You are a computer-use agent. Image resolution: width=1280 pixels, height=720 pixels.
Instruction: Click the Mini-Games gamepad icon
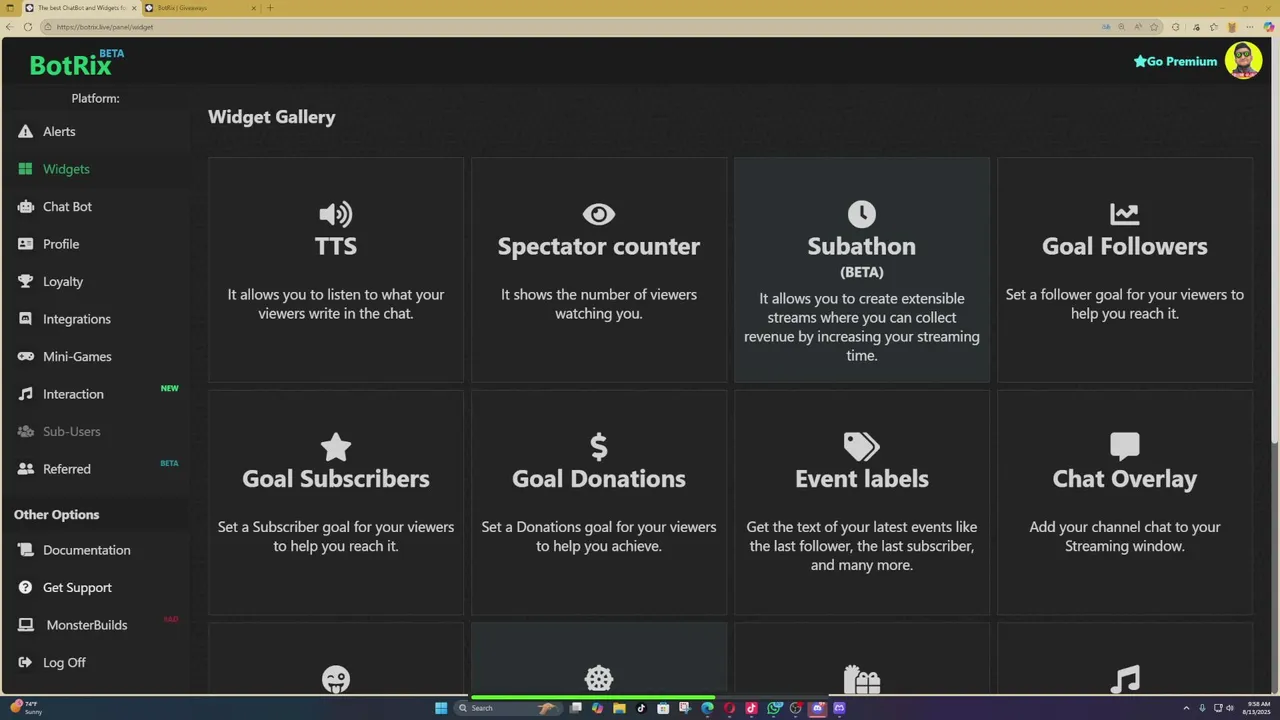point(25,356)
